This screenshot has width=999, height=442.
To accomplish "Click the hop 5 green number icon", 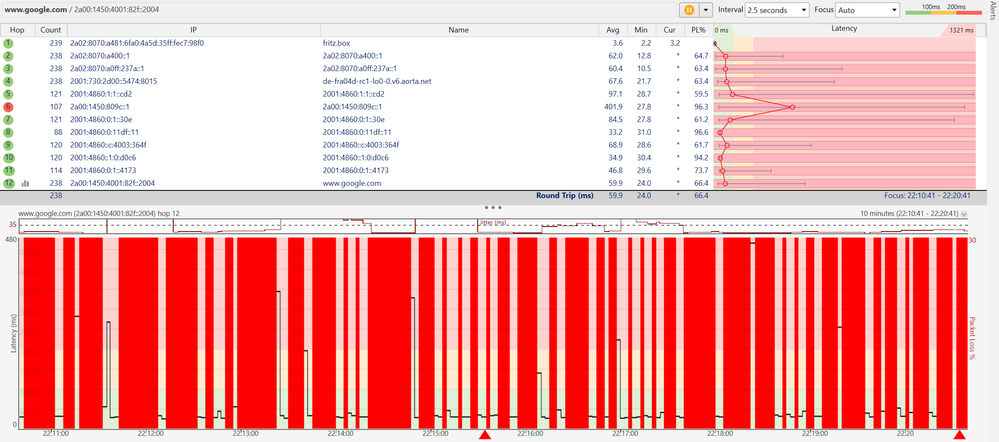I will click(x=8, y=94).
